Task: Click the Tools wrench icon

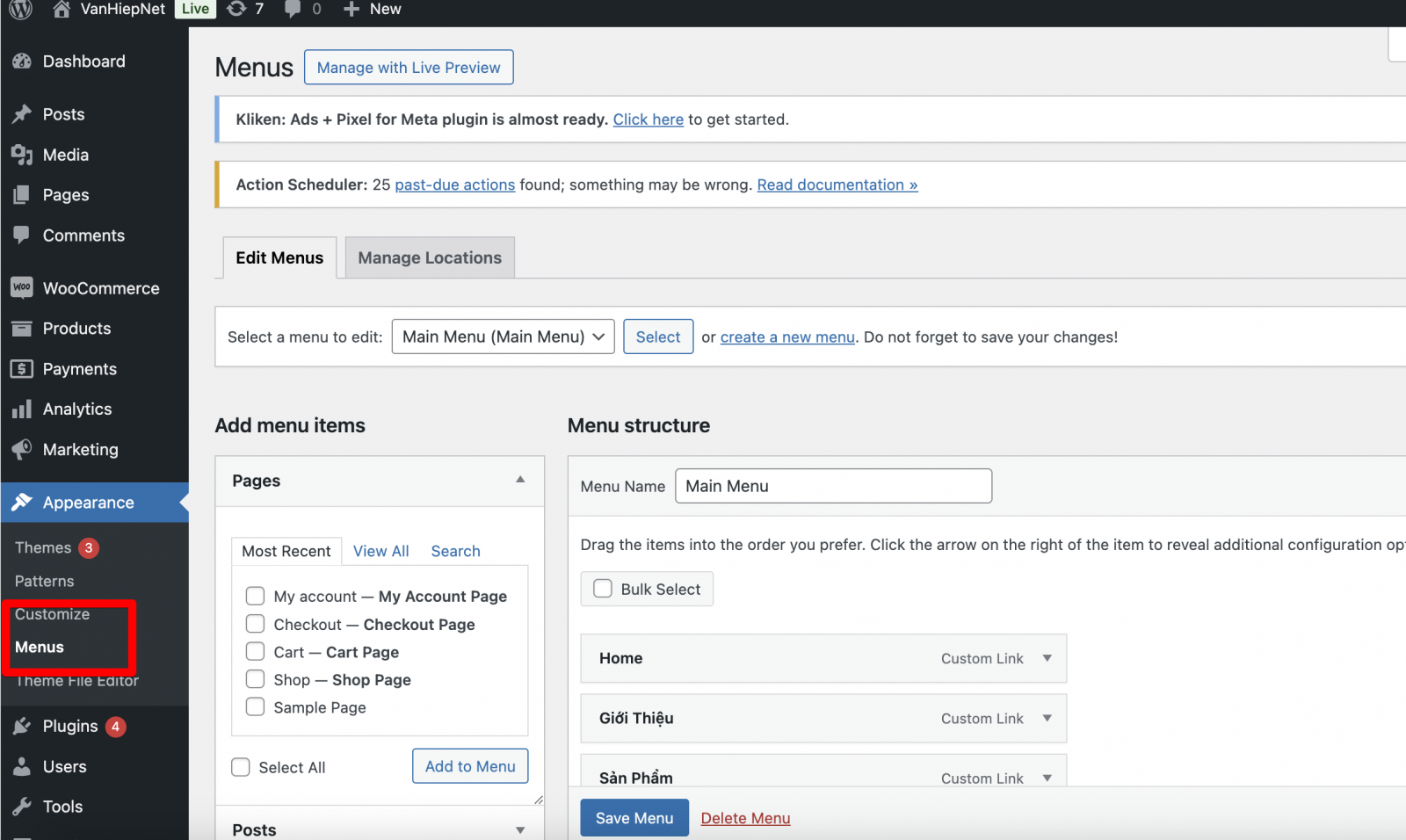Action: 22,807
